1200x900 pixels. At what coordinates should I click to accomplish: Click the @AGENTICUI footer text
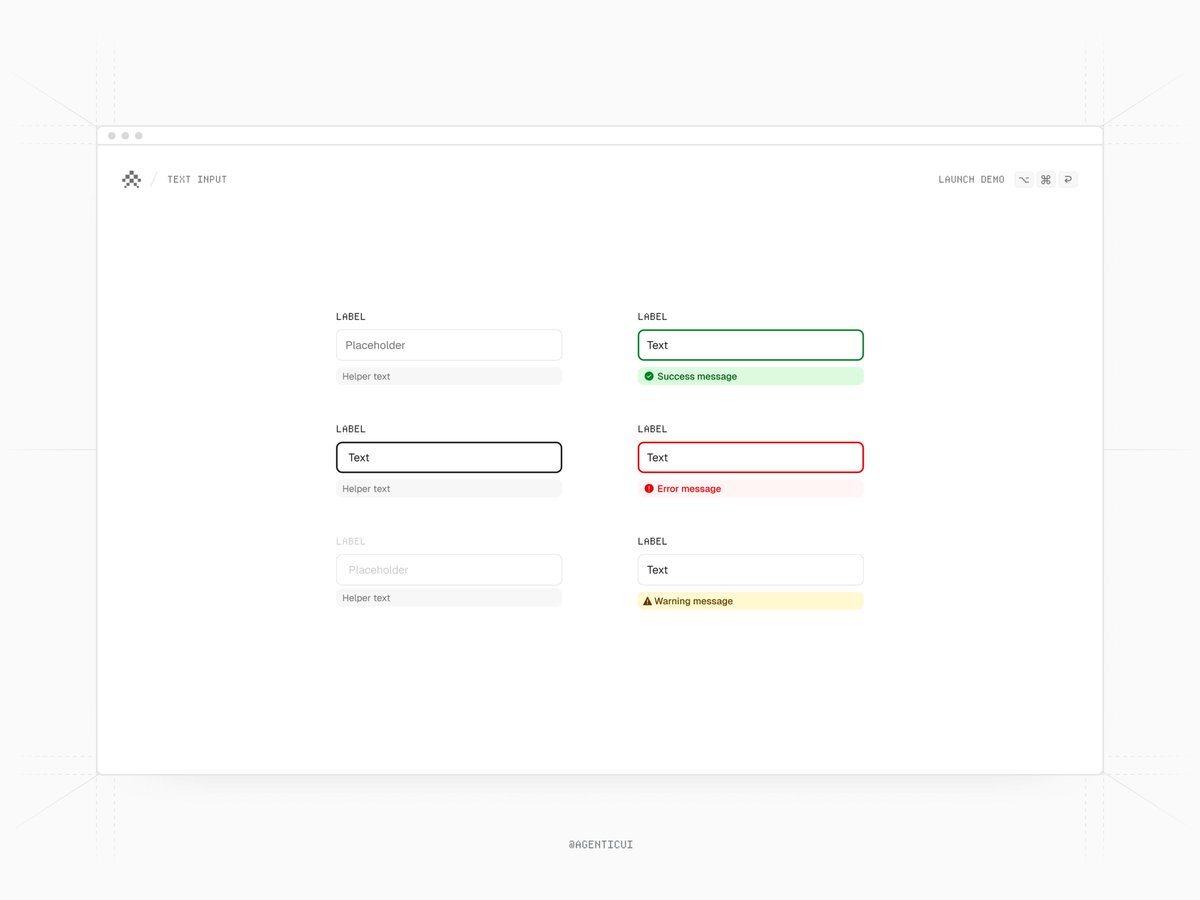point(600,845)
